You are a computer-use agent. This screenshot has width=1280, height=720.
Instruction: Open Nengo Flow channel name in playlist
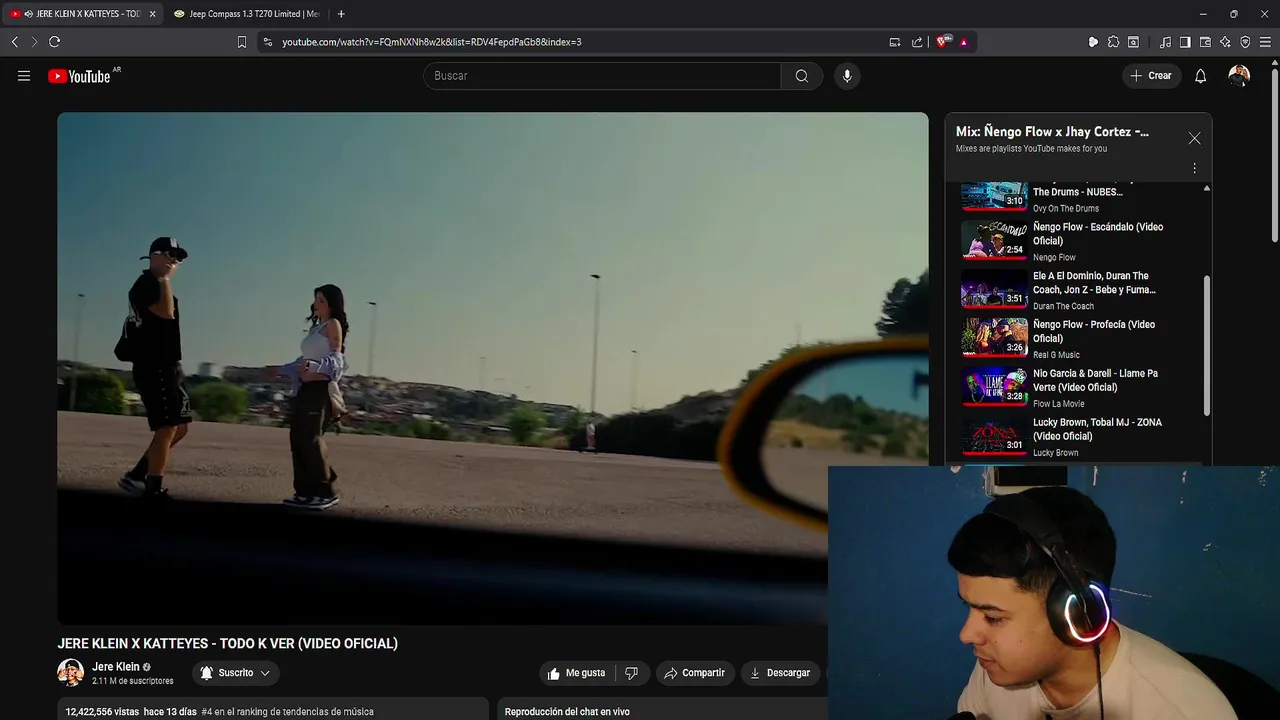(1054, 257)
